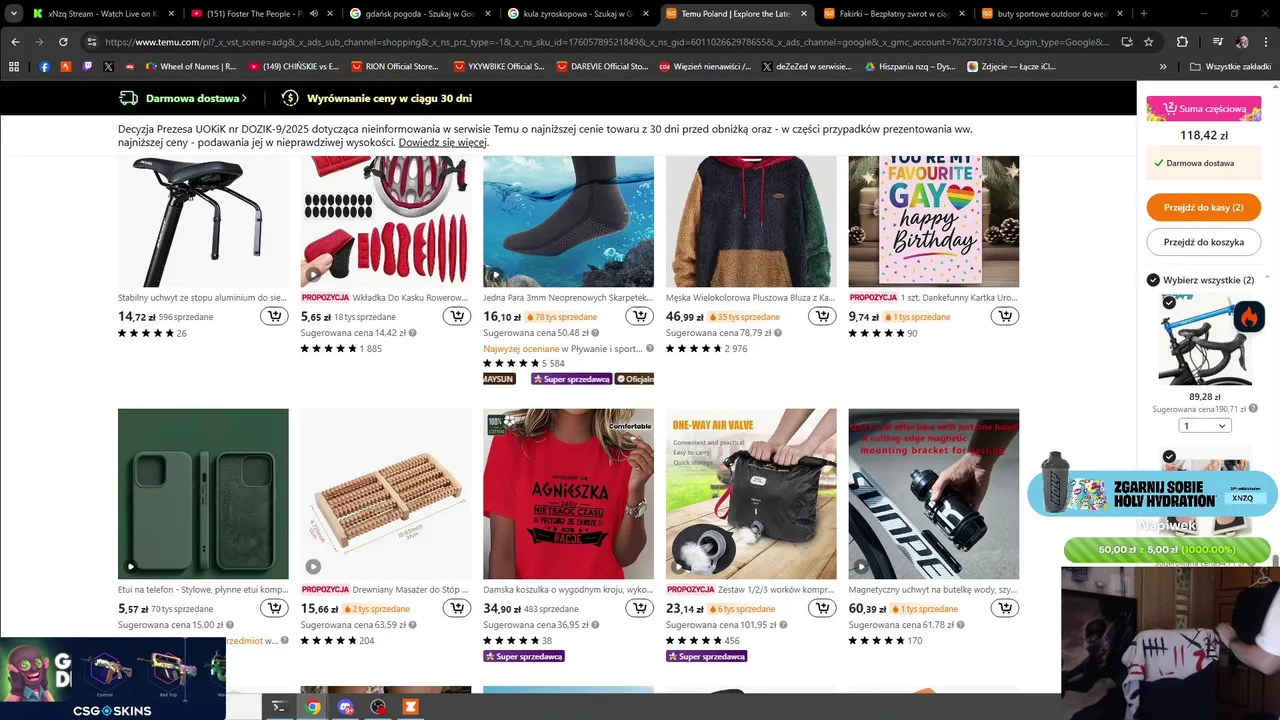The height and width of the screenshot is (720, 1280).
Task: Click the info icon next to Sugerowana cena 14,42 zł
Action: click(x=413, y=333)
